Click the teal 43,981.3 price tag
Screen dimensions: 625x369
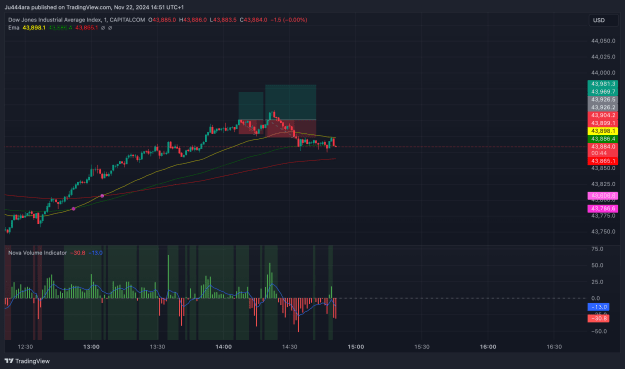(603, 84)
